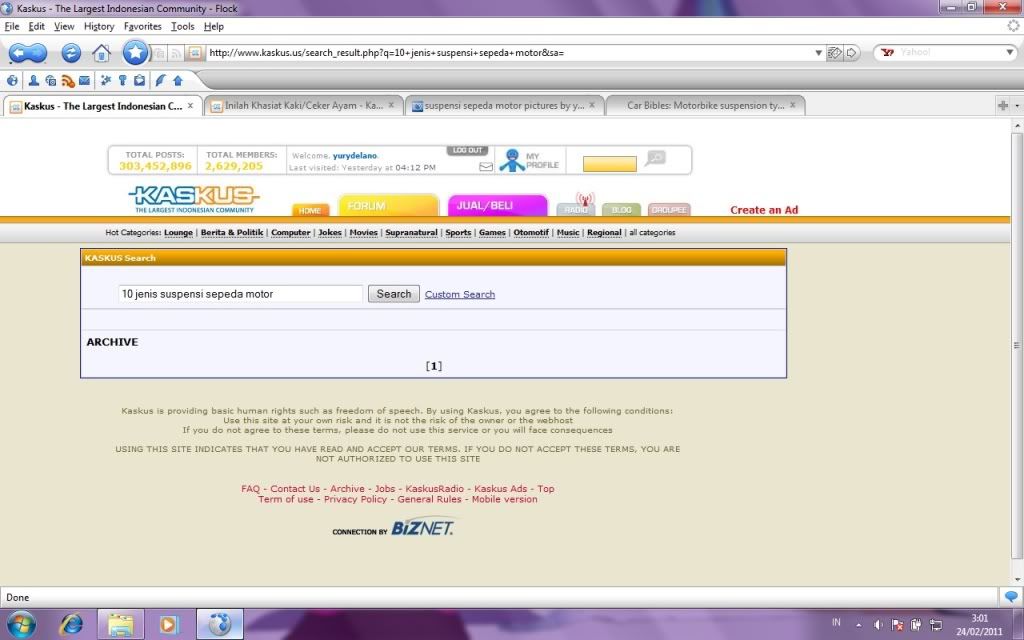Open the Otomotif category link
This screenshot has height=640, width=1024.
tap(531, 232)
